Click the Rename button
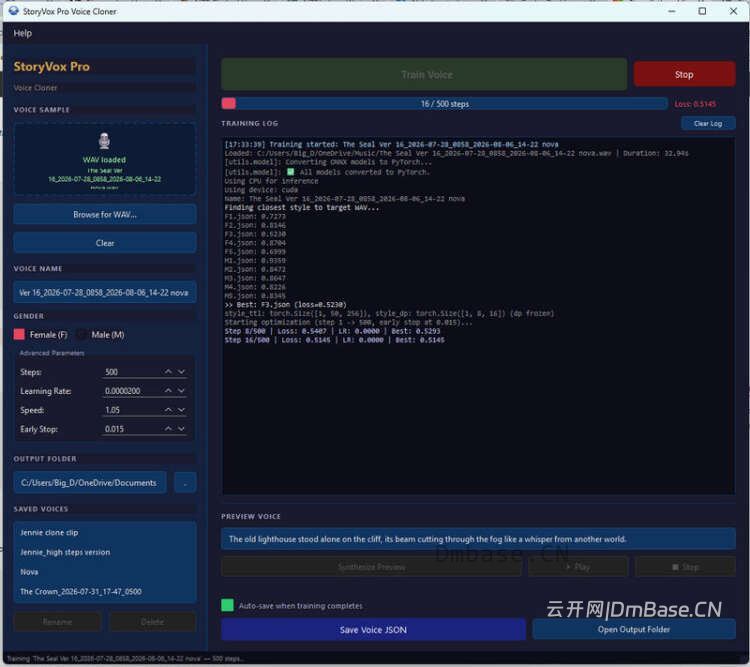Viewport: 750px width, 667px height. coord(57,622)
